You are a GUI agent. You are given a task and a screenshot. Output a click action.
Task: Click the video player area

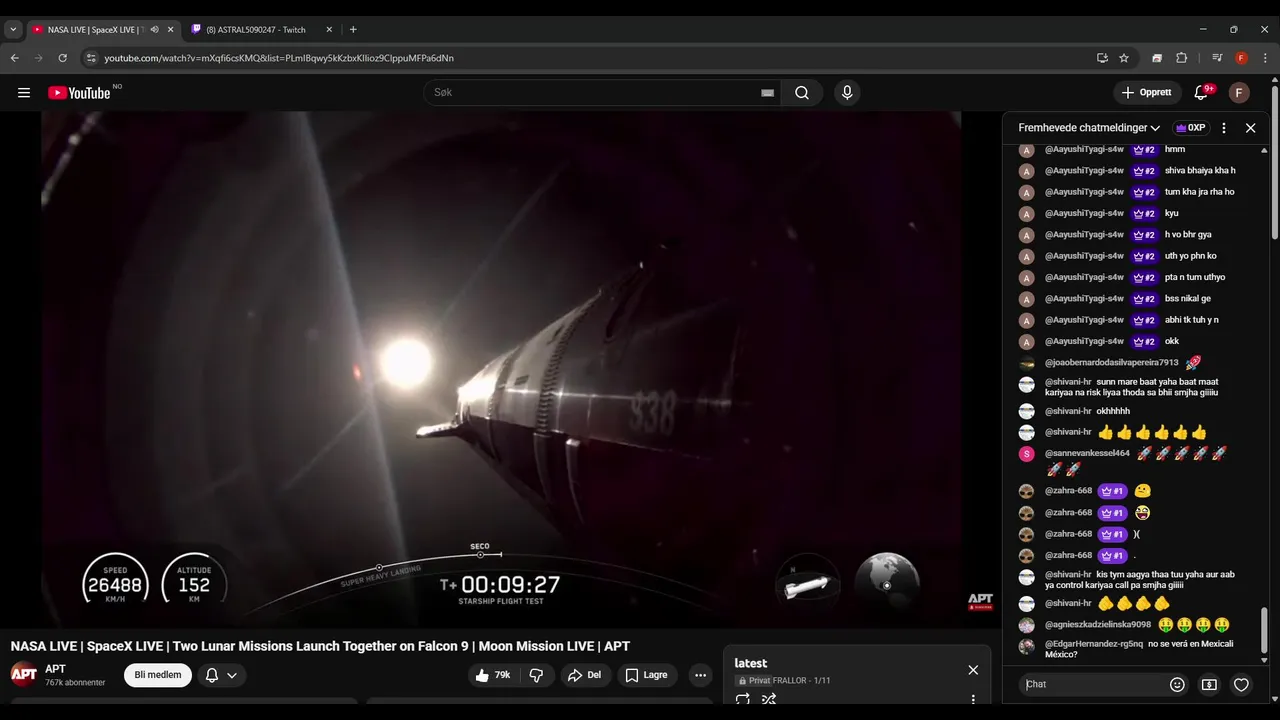(501, 369)
